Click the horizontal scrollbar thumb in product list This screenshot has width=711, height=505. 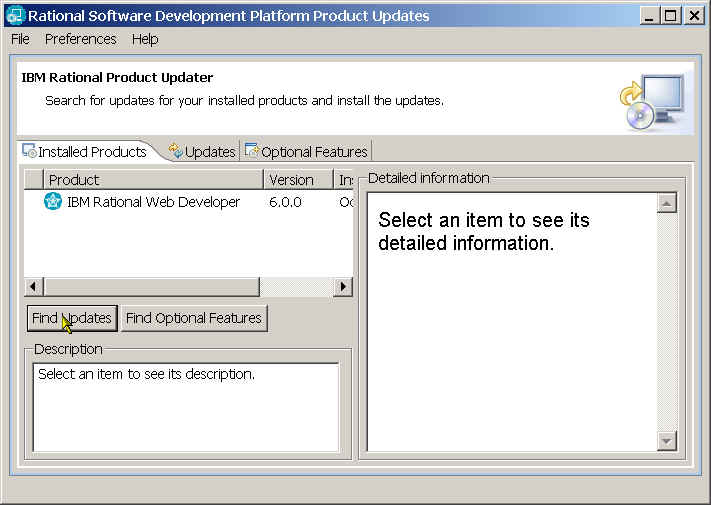coord(151,286)
